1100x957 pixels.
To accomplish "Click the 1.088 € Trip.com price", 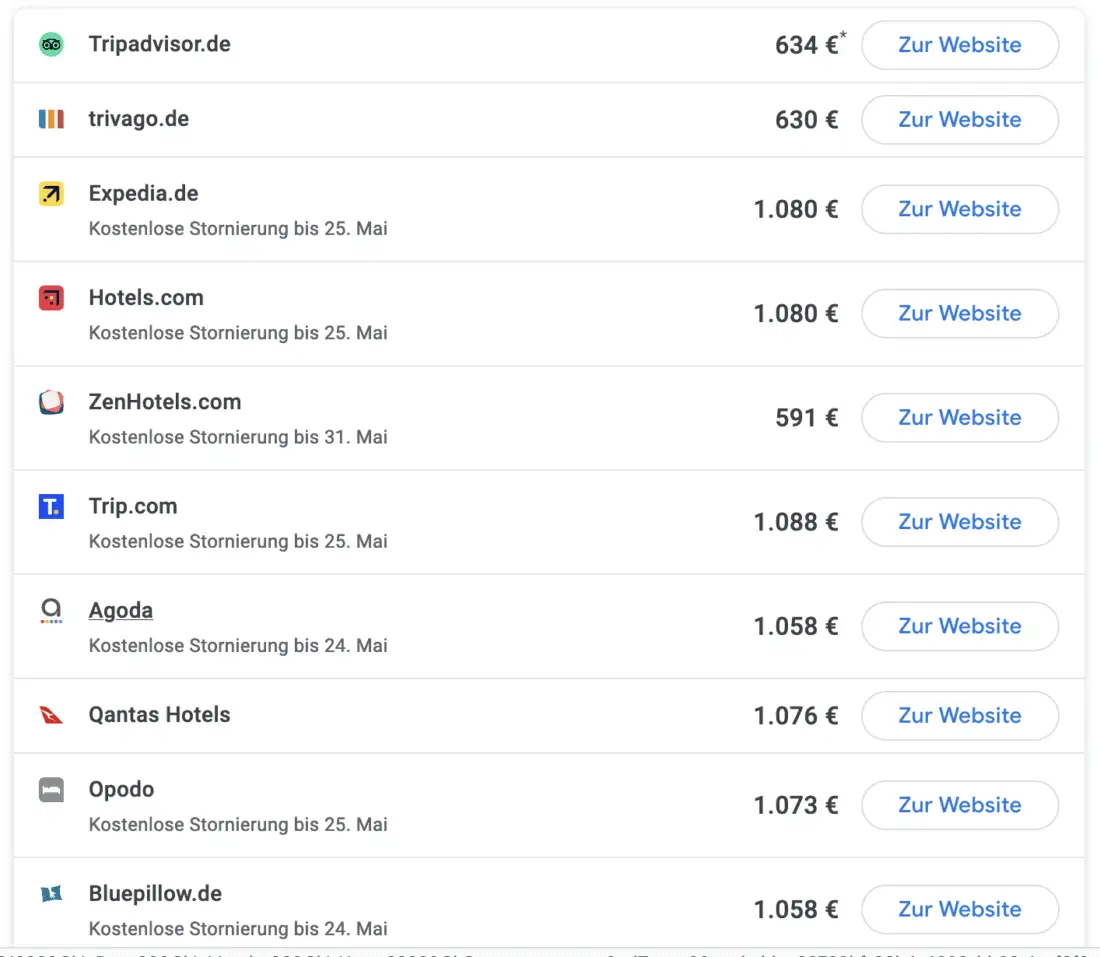I will [795, 522].
